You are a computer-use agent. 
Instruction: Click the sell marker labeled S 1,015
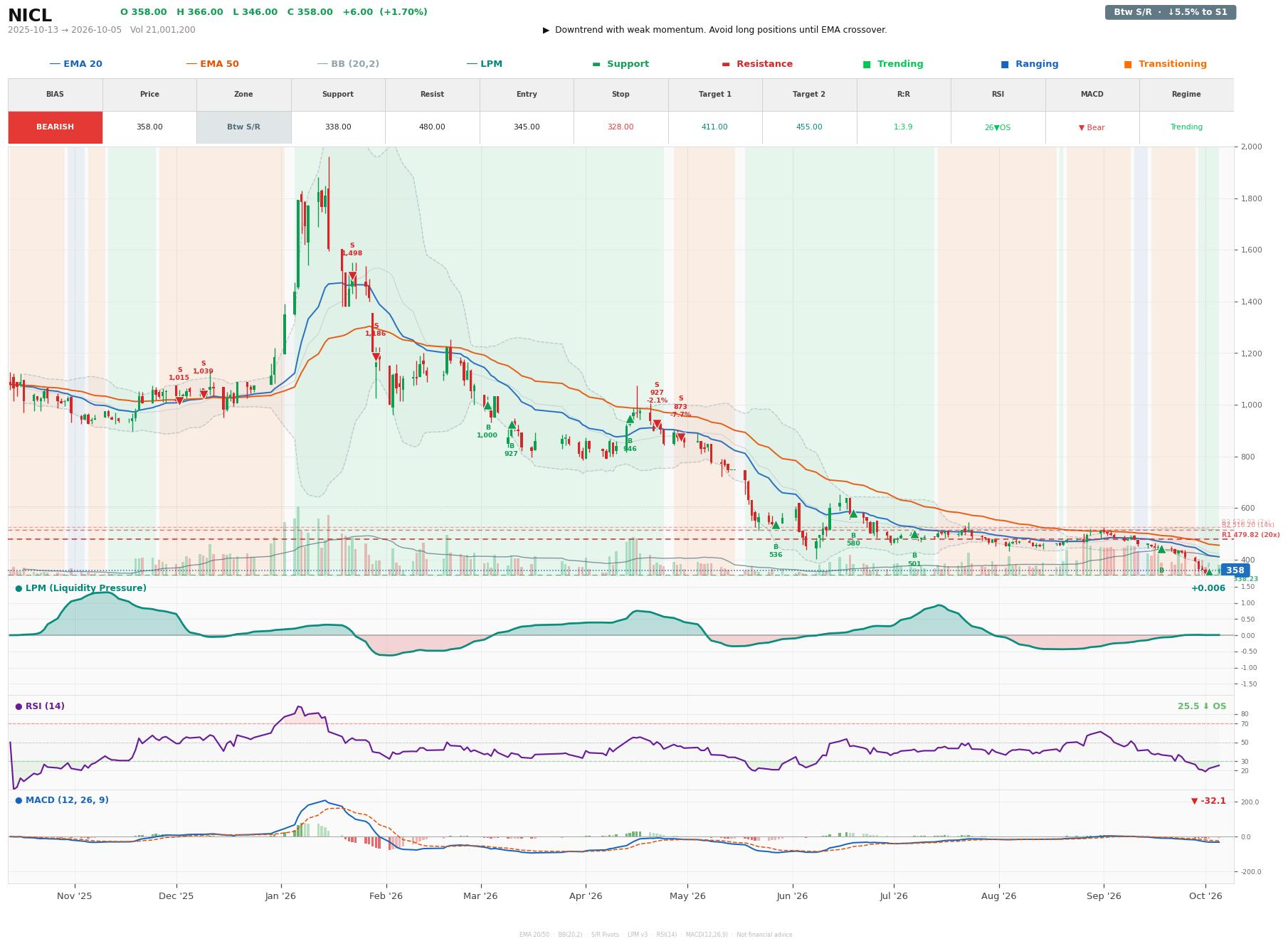(179, 400)
